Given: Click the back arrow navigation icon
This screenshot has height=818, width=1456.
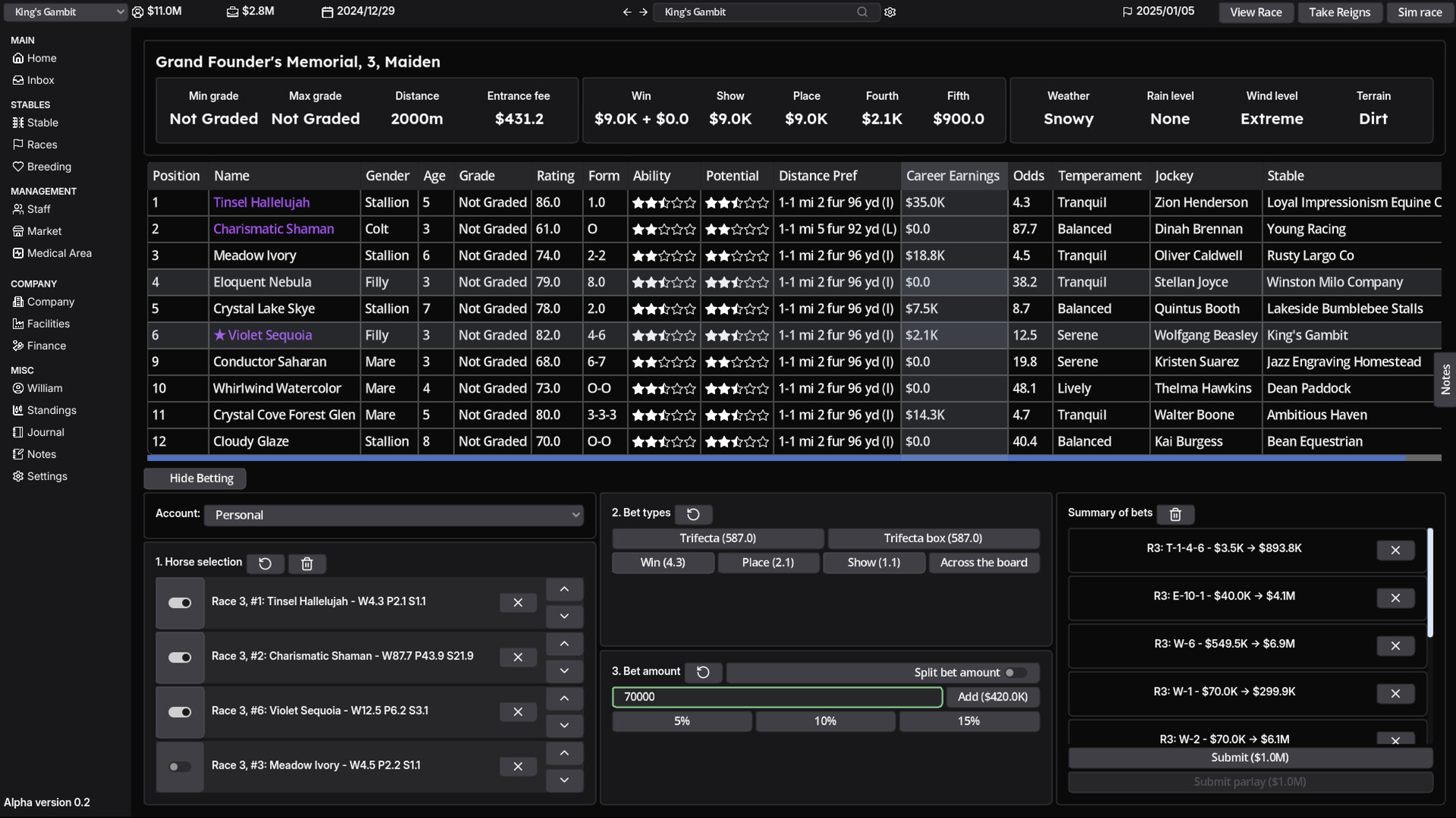Looking at the screenshot, I should point(626,12).
